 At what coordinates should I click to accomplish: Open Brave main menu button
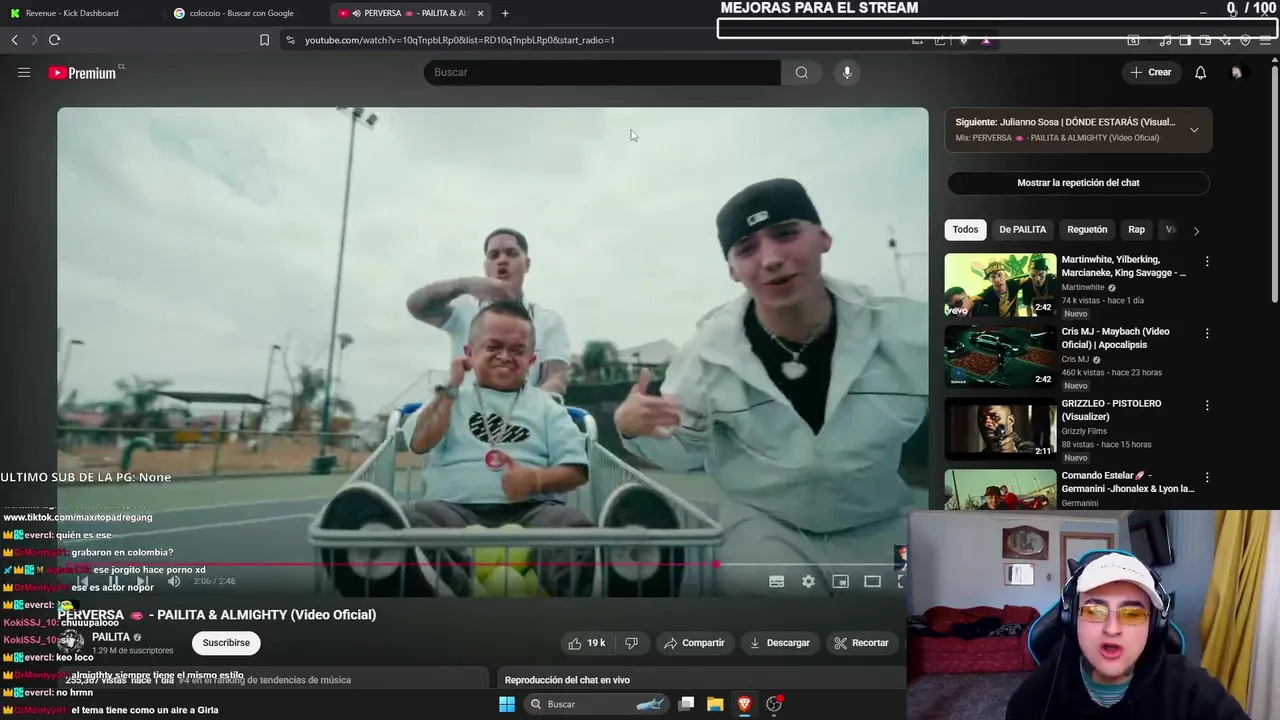(x=1265, y=40)
